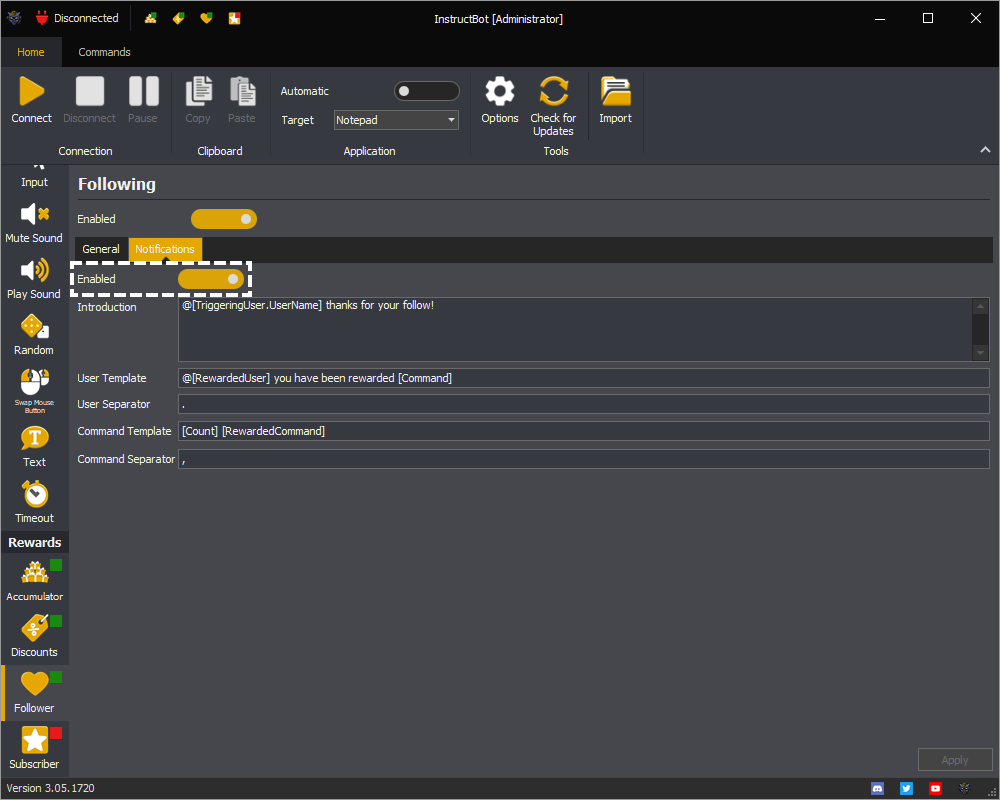Open the YouTube link in status bar
This screenshot has height=800, width=1000.
point(935,789)
